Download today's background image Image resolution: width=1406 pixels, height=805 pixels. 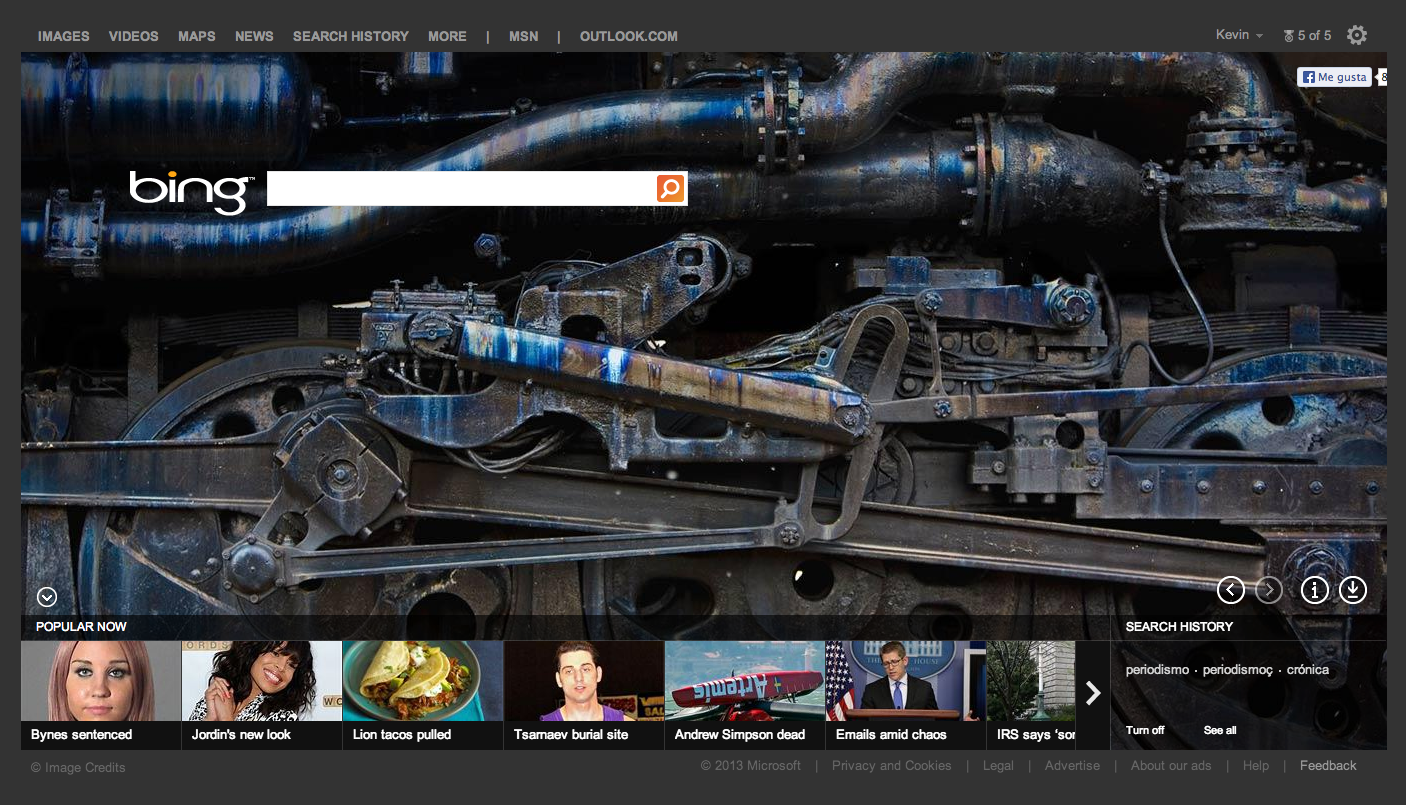coord(1352,590)
